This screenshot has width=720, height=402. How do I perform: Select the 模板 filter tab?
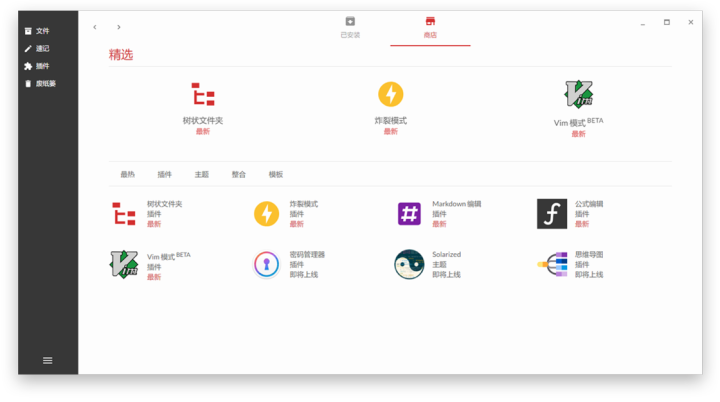click(276, 175)
